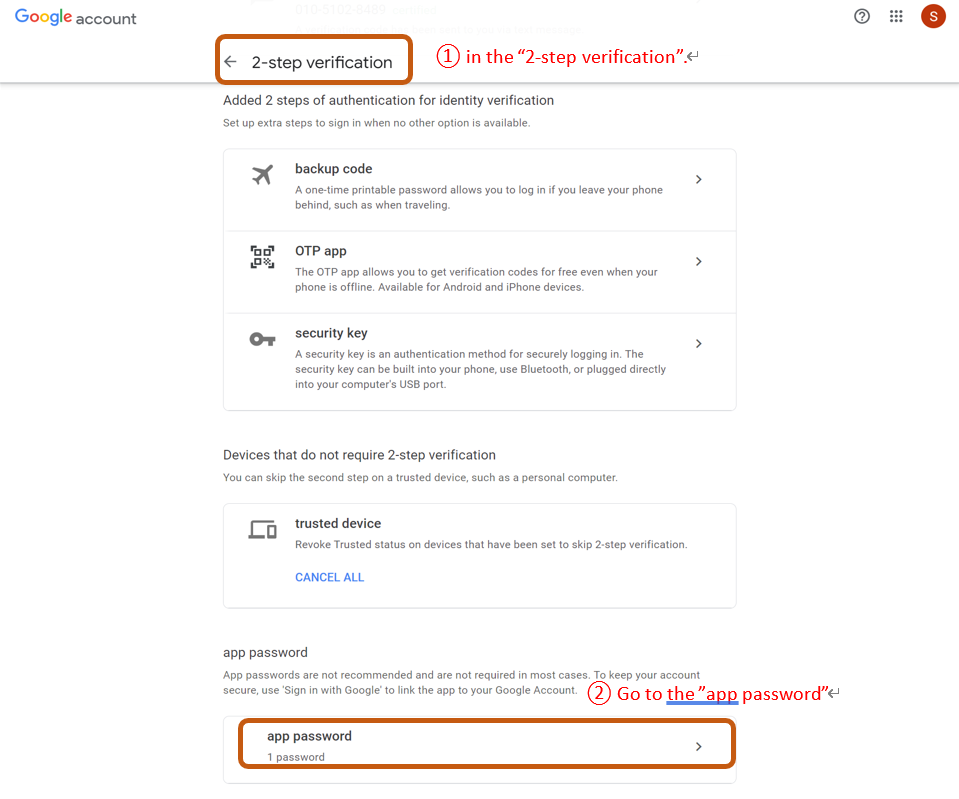Click the trusted device icon
959x799 pixels.
coord(262,530)
